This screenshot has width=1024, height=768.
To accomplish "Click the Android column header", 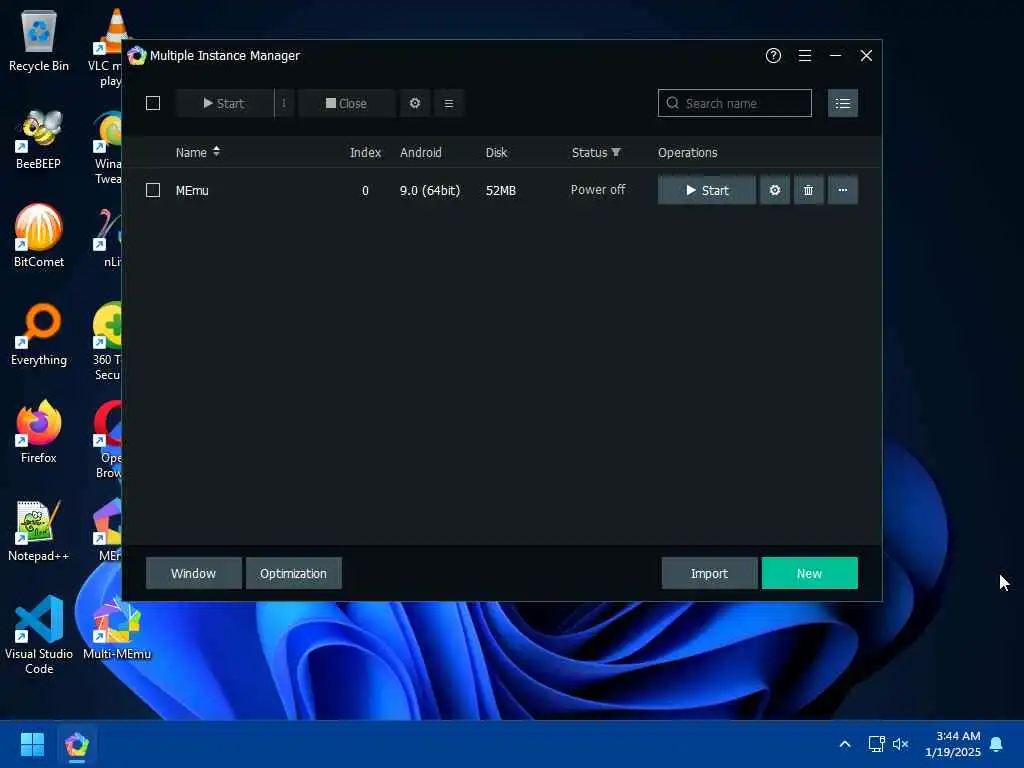I will coord(421,152).
